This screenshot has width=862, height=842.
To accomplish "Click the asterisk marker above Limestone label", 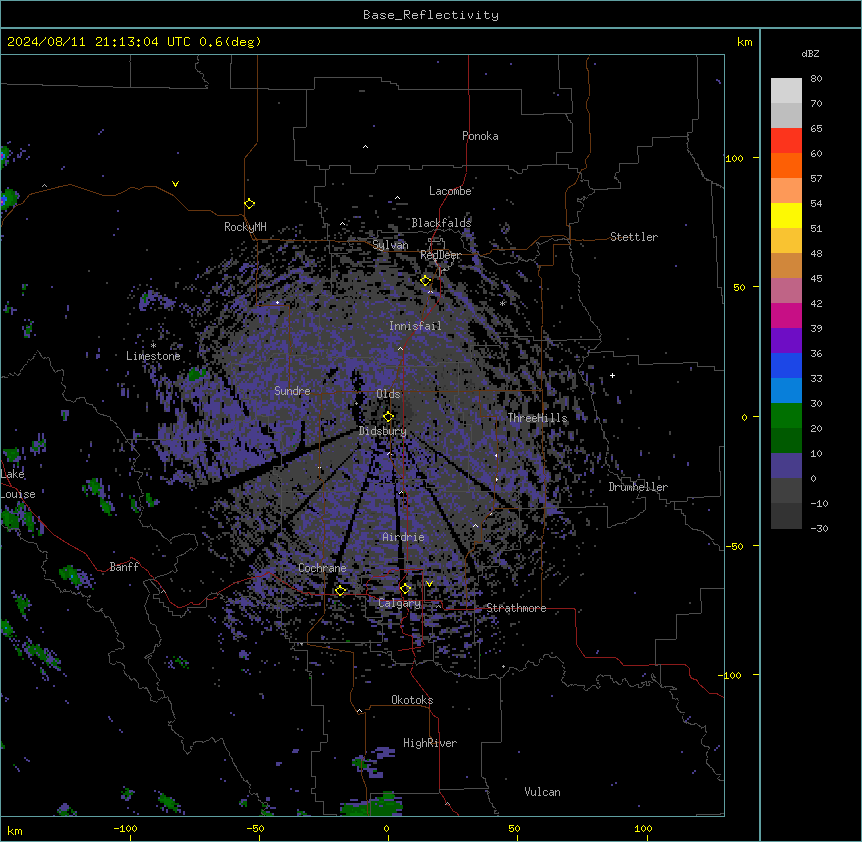I will point(153,346).
